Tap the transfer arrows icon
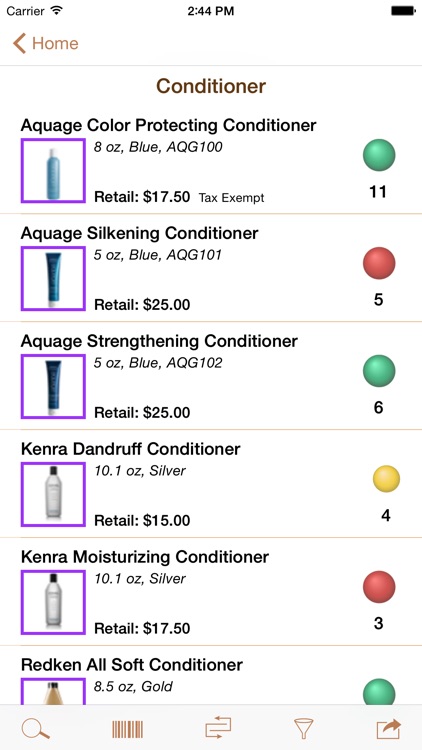This screenshot has height=750, width=422. tap(218, 728)
